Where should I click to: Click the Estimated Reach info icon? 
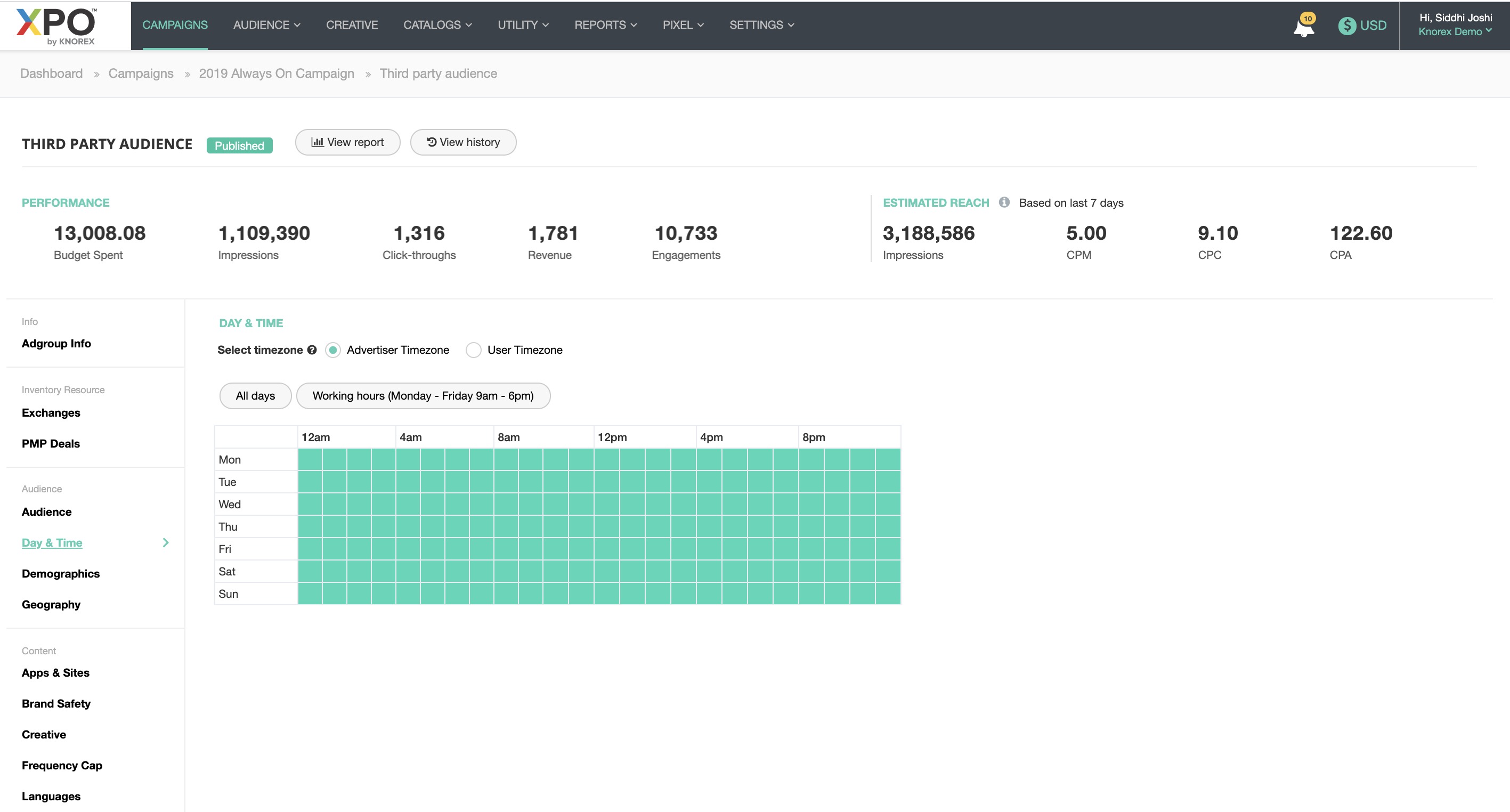(1003, 202)
